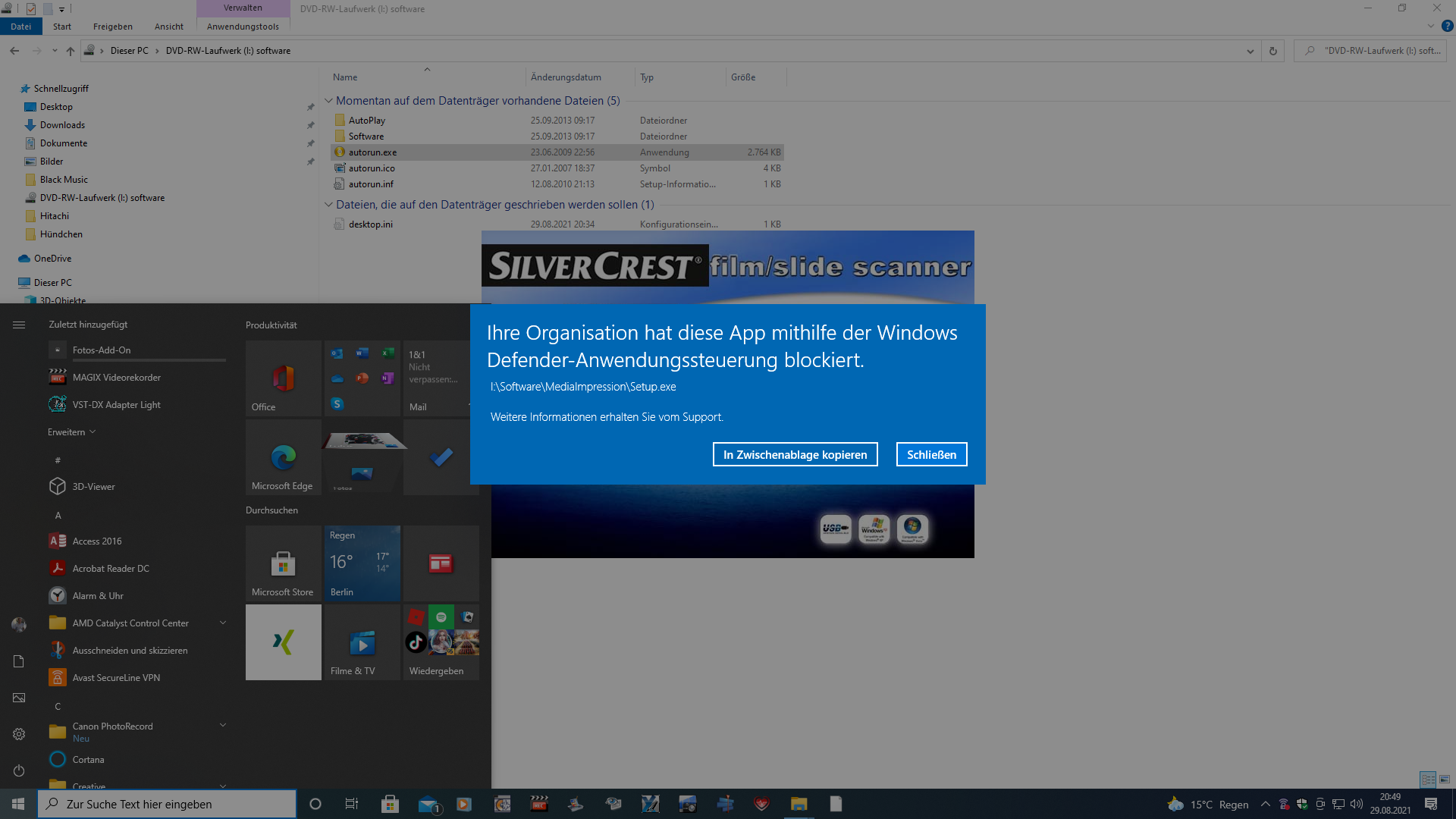The image size is (1456, 819).
Task: Open the address bar history dropdown
Action: [x=1250, y=51]
